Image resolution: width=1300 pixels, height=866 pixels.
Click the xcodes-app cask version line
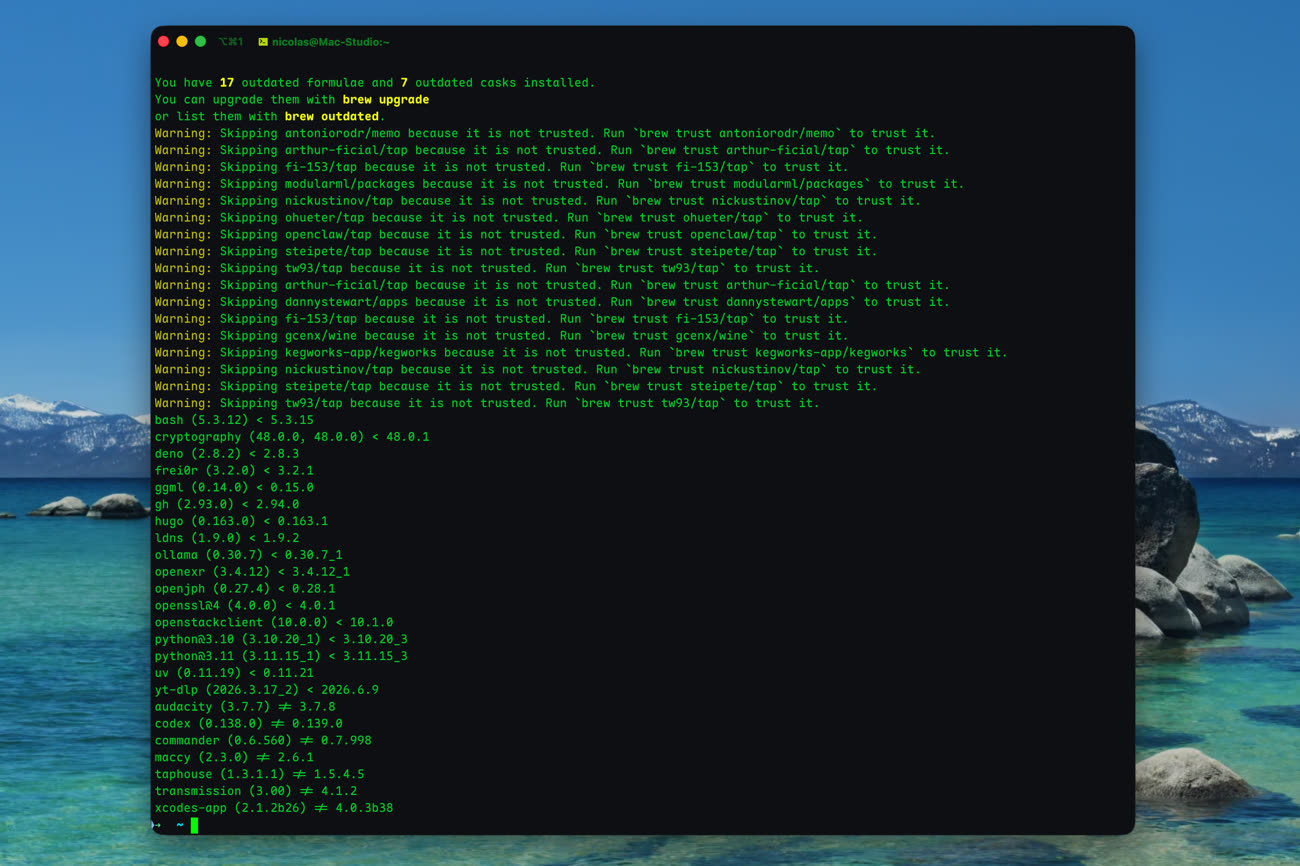coord(273,808)
